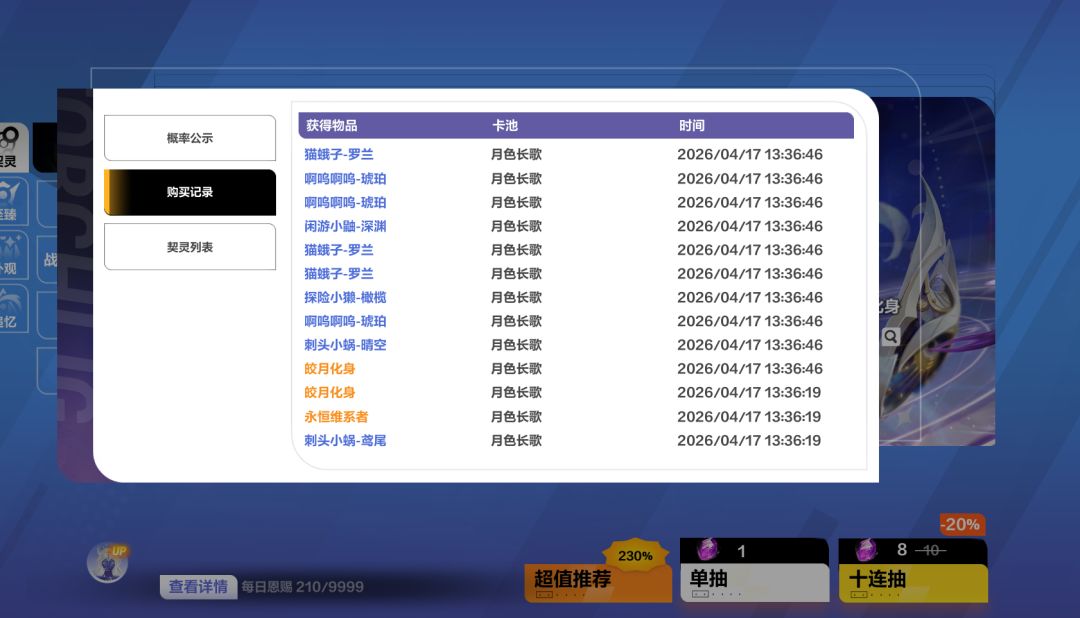Click the timestamp in the 刺头小蜗-鸢尾 row
This screenshot has height=618, width=1080.
[x=749, y=440]
